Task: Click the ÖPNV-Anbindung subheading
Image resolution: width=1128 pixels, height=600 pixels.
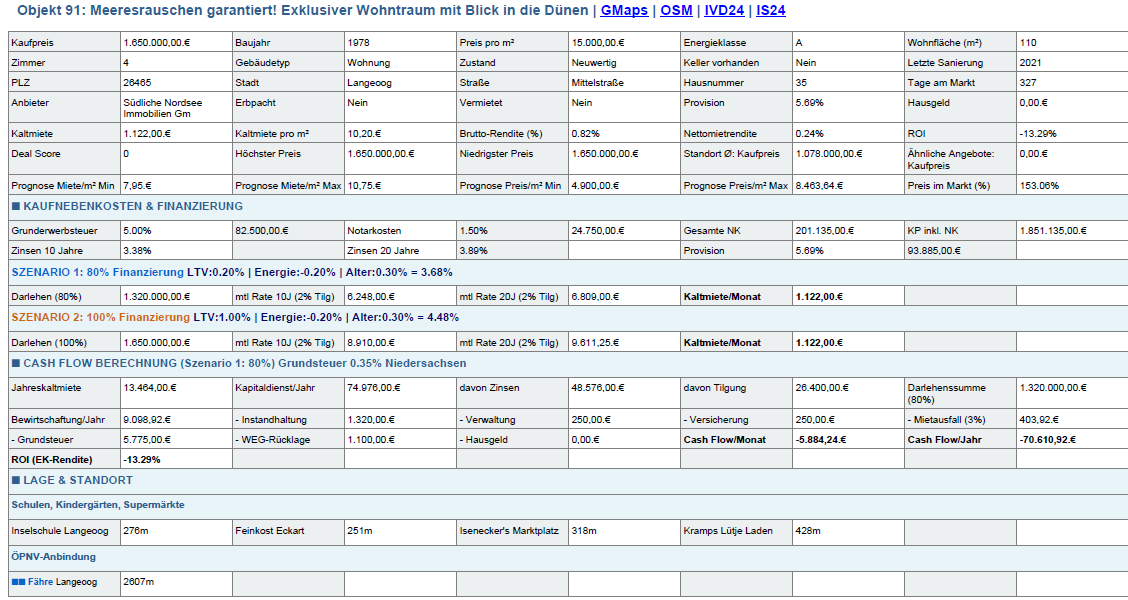Action: tap(54, 557)
